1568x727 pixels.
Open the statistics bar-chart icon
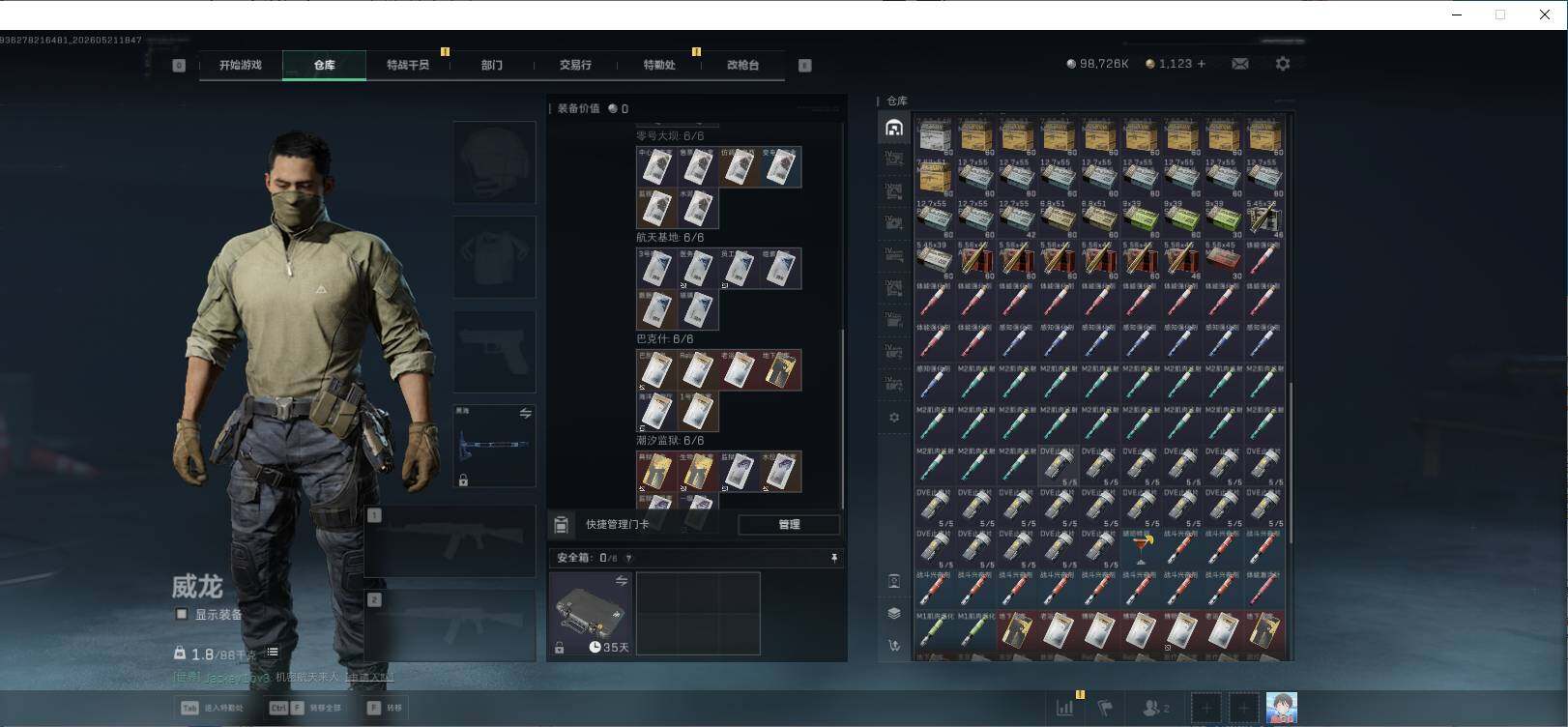(x=1065, y=708)
